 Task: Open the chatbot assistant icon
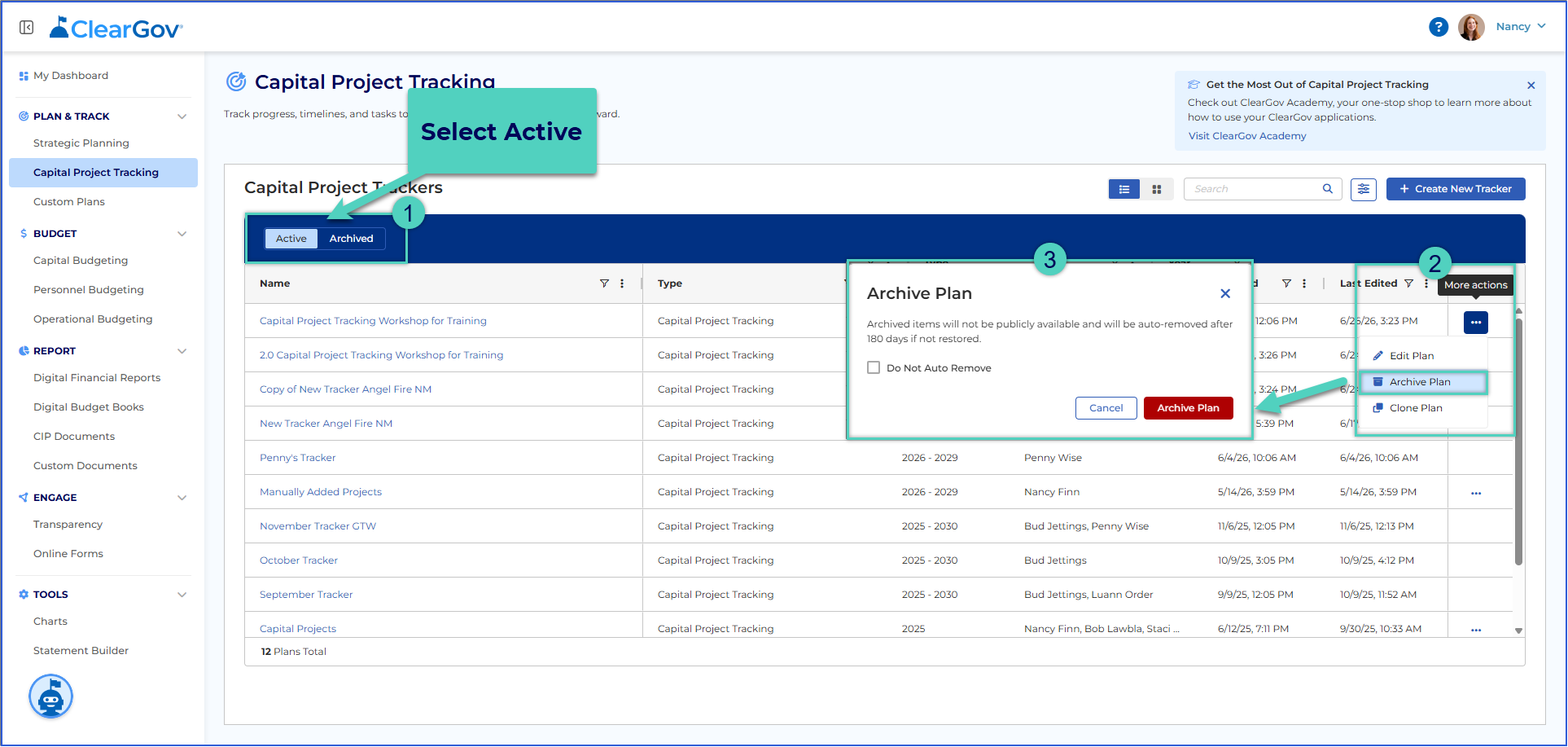click(51, 696)
